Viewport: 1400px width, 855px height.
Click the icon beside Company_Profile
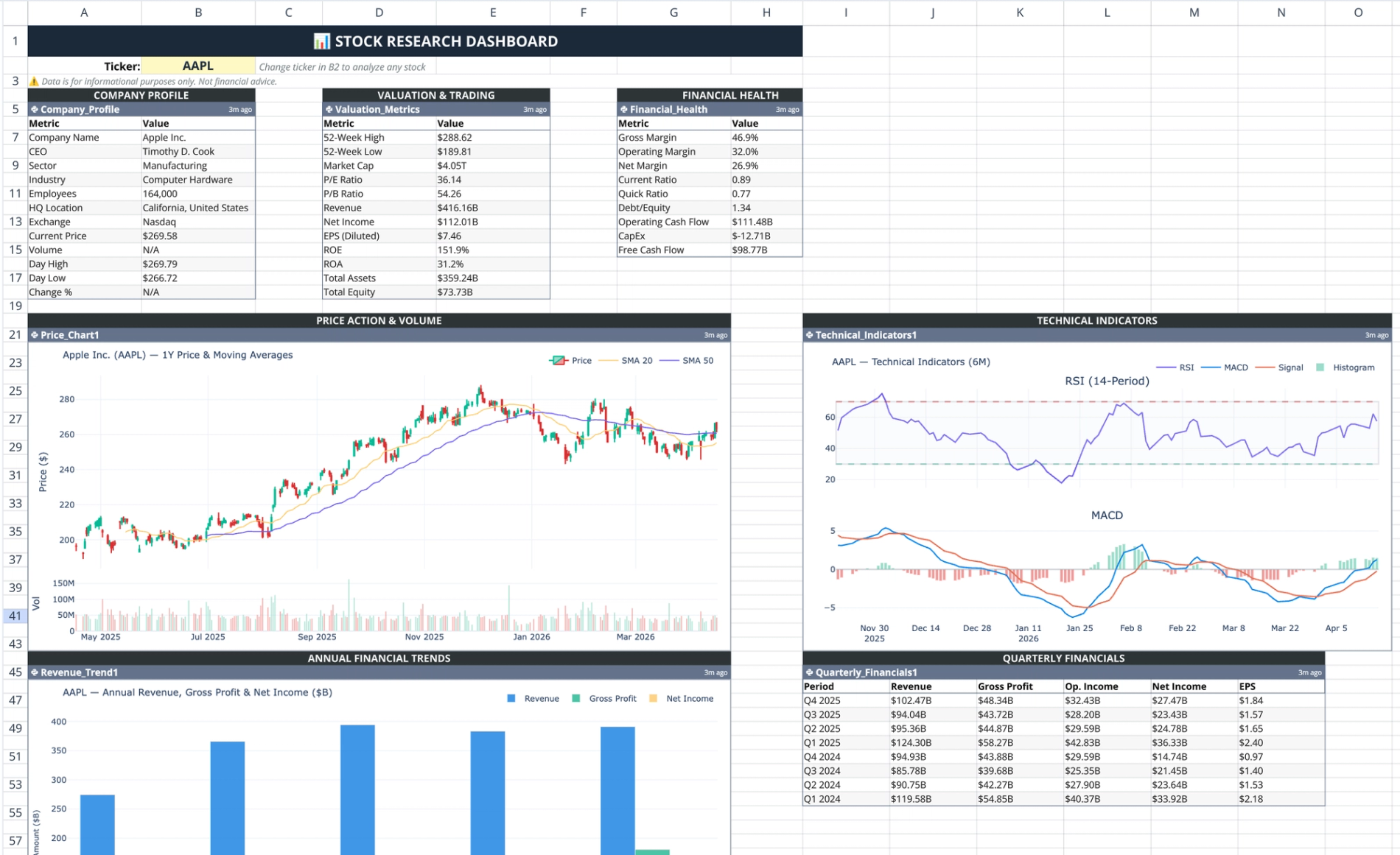(x=34, y=109)
